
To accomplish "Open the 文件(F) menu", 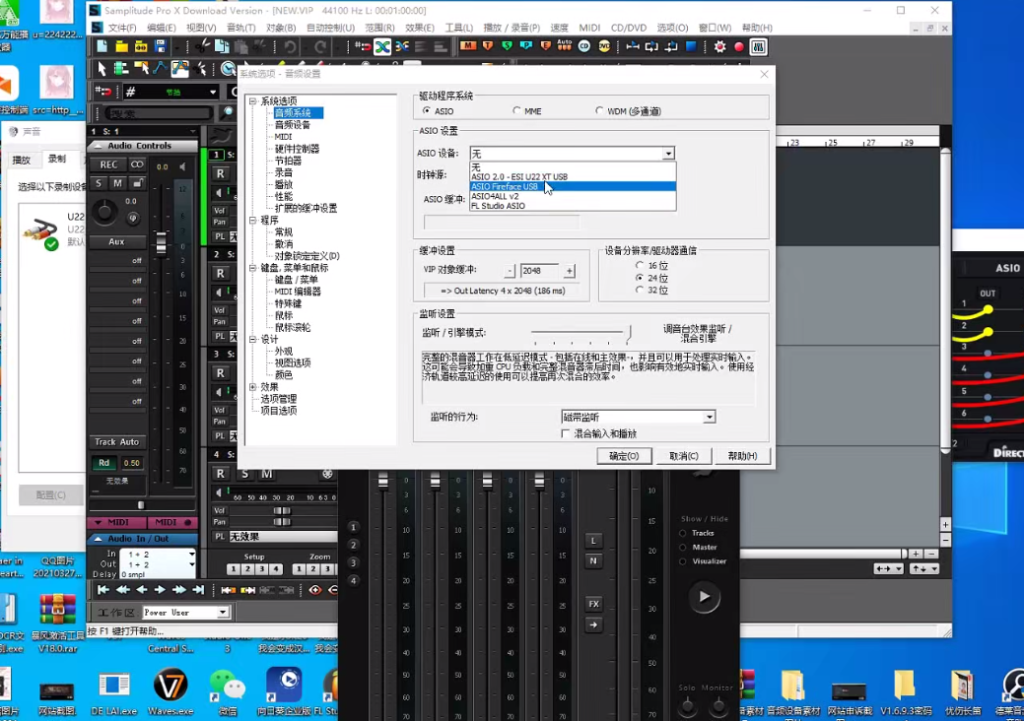I will pyautogui.click(x=122, y=27).
